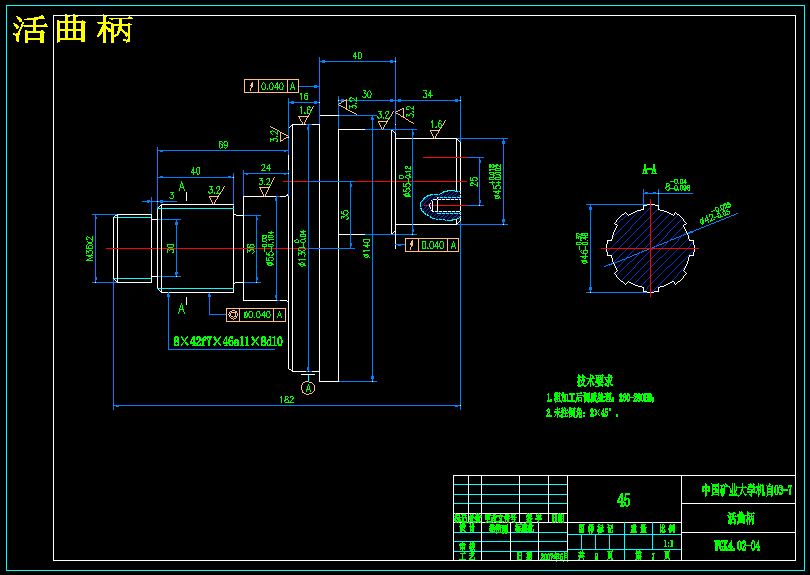
Task: Select the 69 length dimension
Action: coord(223,145)
